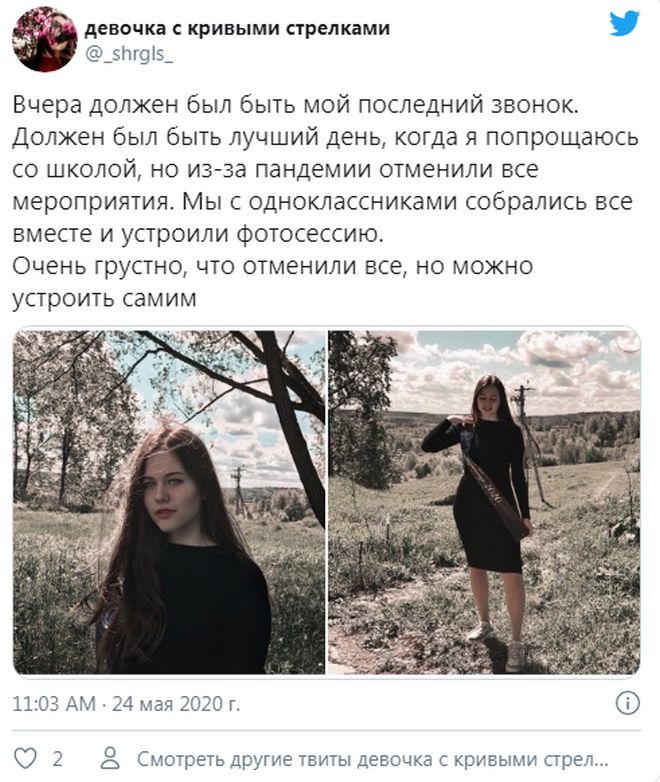Open the @_shrgls_ handle
Screen dimensions: 660x782
(129, 53)
